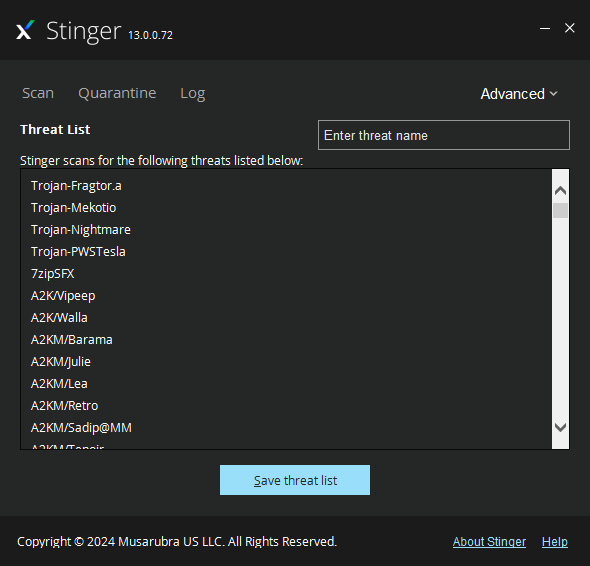Select 7zipSFX threat entry
This screenshot has height=566, width=590.
[53, 274]
